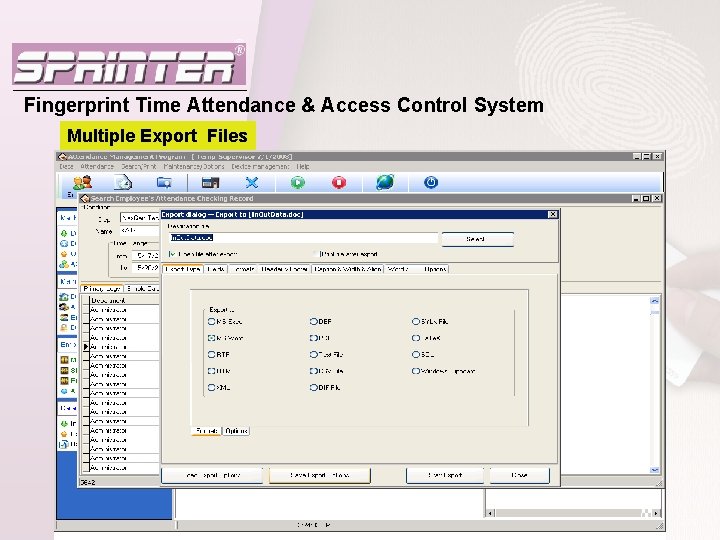This screenshot has height=540, width=720.
Task: Click Load Export Options button
Action: point(212,475)
